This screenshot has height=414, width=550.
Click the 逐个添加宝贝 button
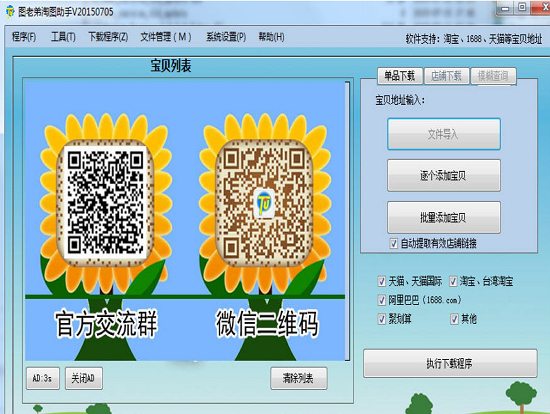(x=444, y=175)
